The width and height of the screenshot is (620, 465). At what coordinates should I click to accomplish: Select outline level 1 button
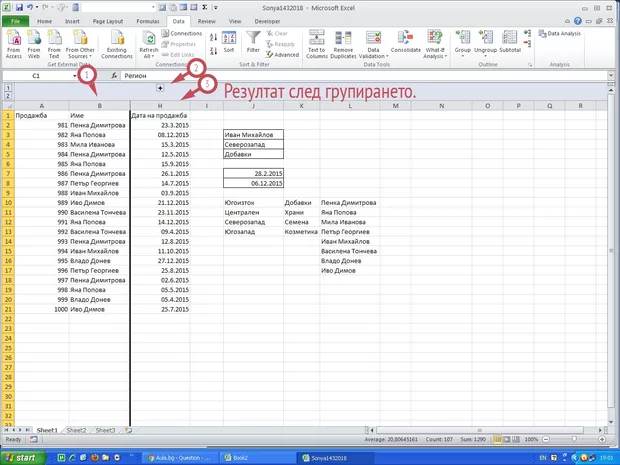pyautogui.click(x=7, y=88)
